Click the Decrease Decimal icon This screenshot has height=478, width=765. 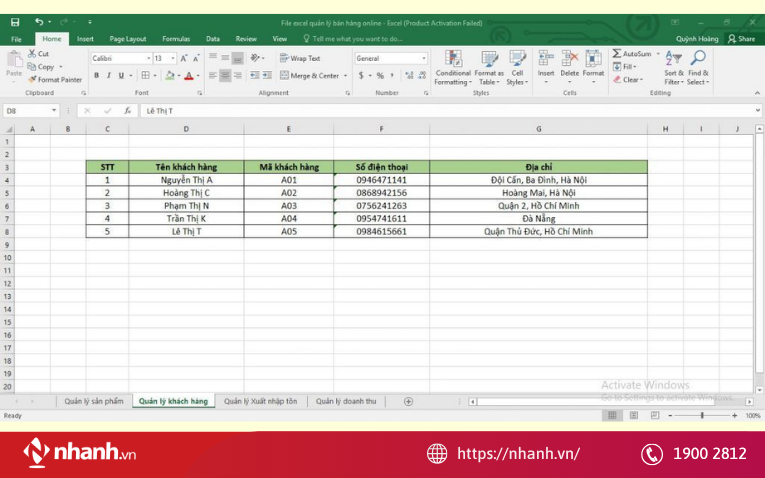(x=423, y=75)
